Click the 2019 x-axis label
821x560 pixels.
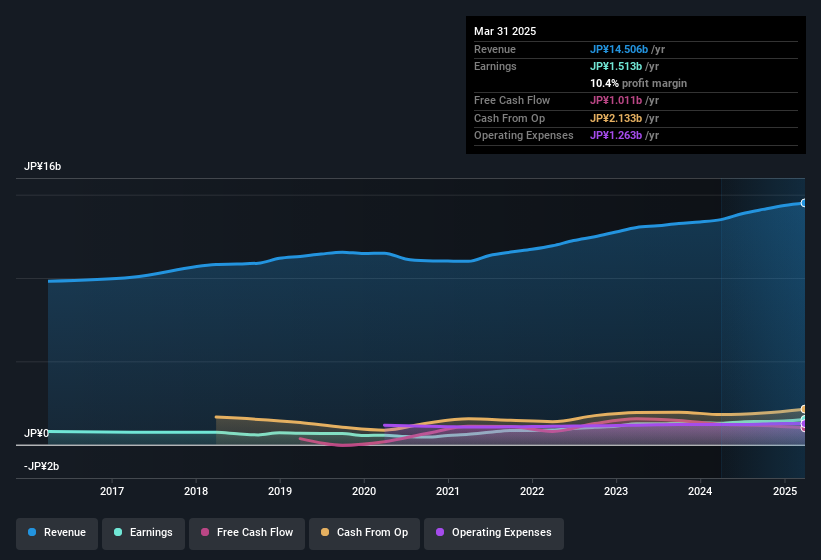280,491
